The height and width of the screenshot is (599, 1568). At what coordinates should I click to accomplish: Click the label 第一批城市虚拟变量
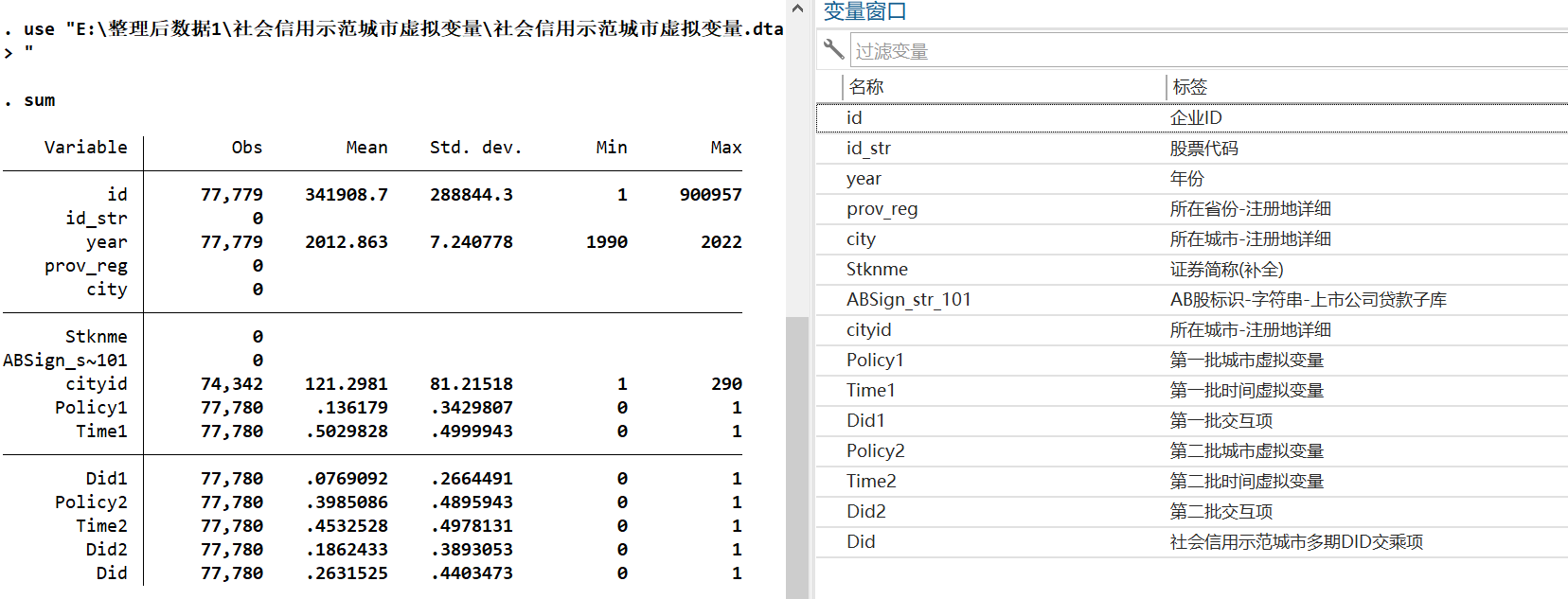tap(1246, 360)
